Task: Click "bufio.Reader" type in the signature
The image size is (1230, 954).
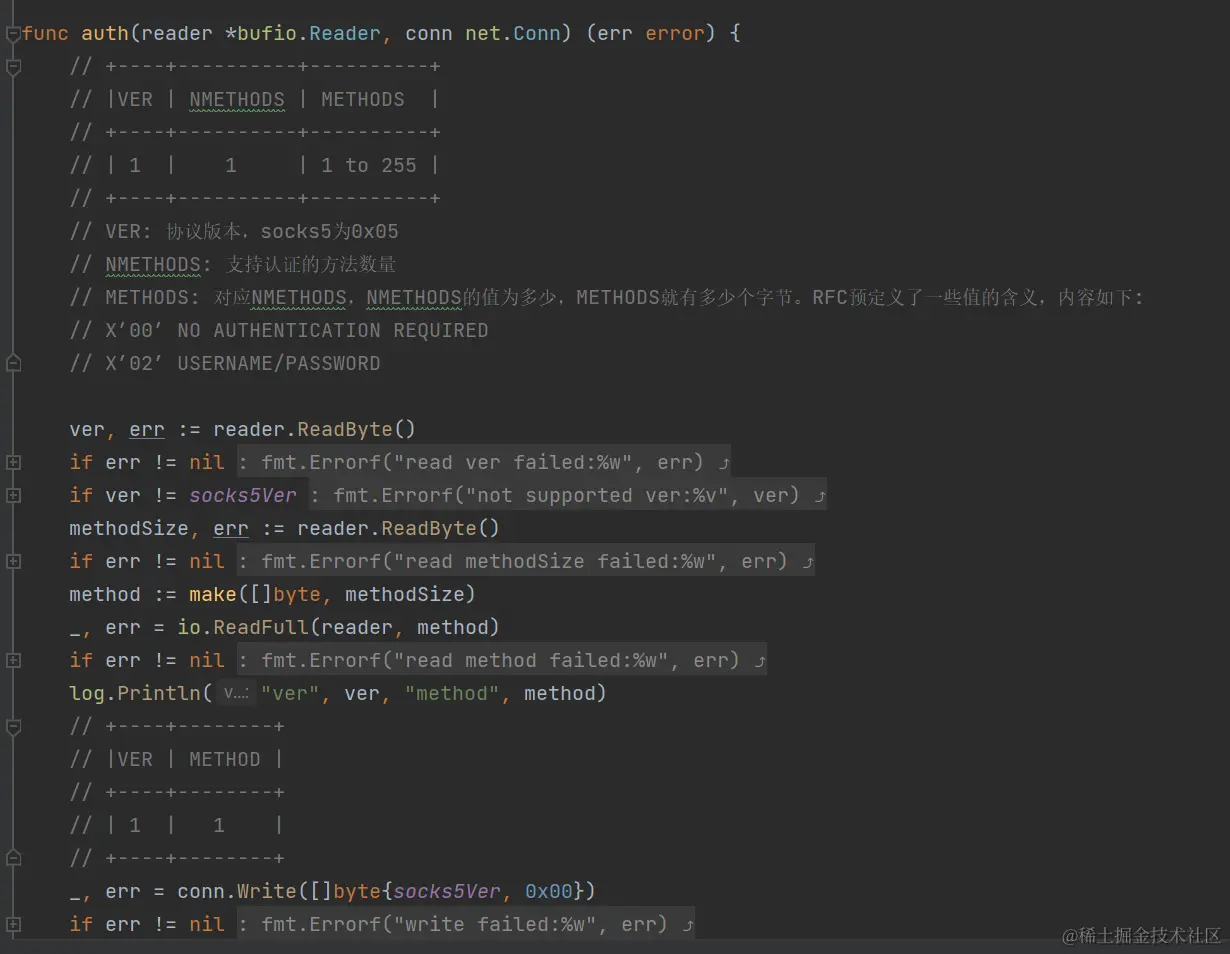Action: tap(309, 33)
